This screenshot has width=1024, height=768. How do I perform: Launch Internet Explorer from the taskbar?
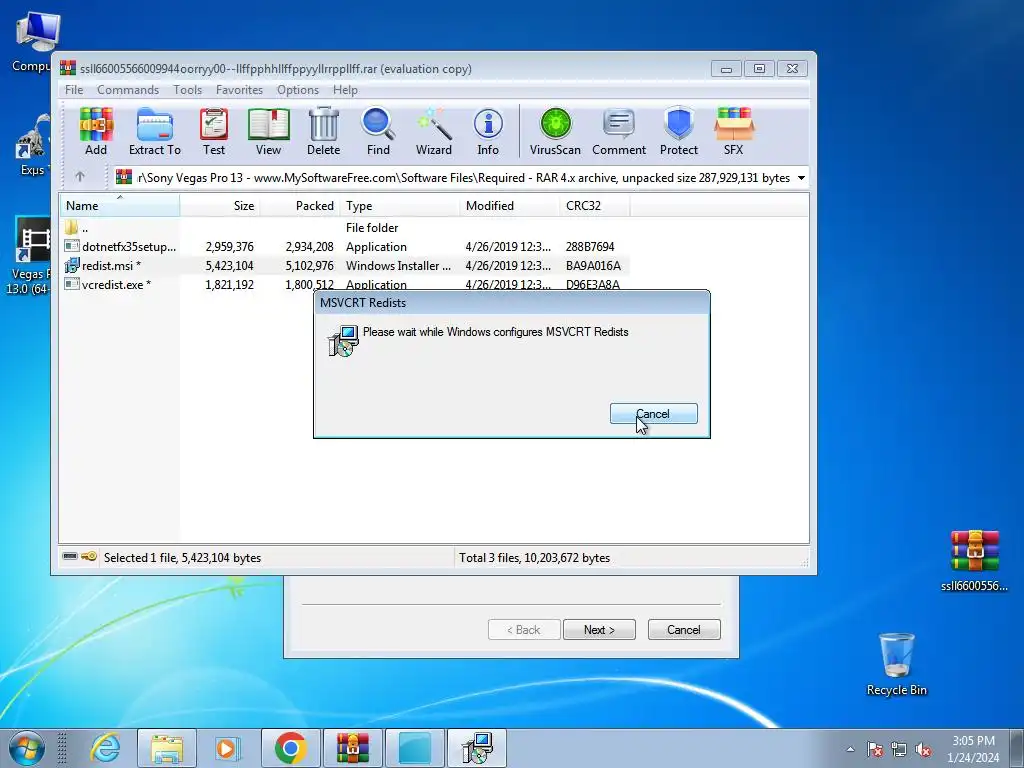[105, 748]
